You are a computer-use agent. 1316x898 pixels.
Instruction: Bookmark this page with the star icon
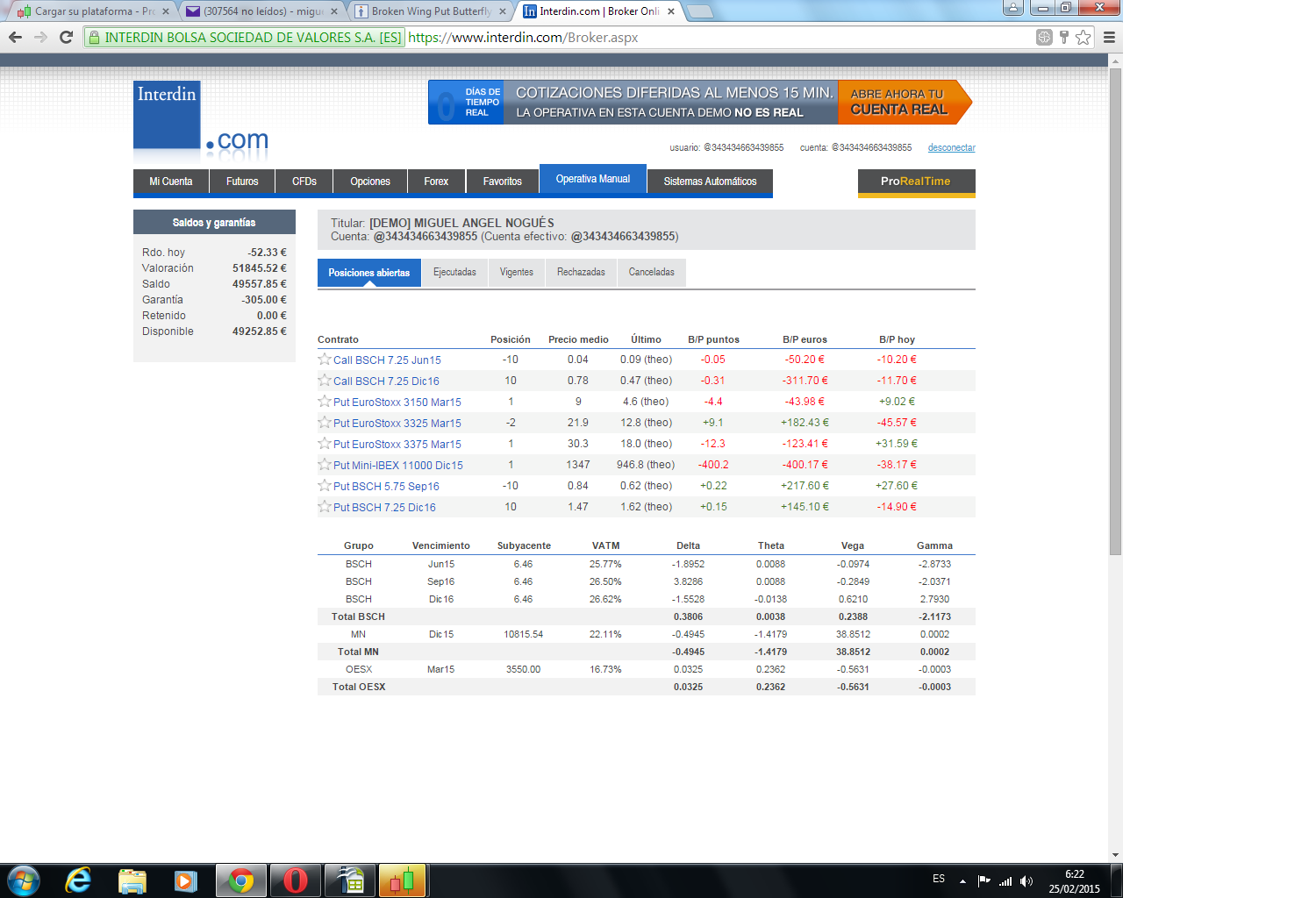pyautogui.click(x=1084, y=37)
